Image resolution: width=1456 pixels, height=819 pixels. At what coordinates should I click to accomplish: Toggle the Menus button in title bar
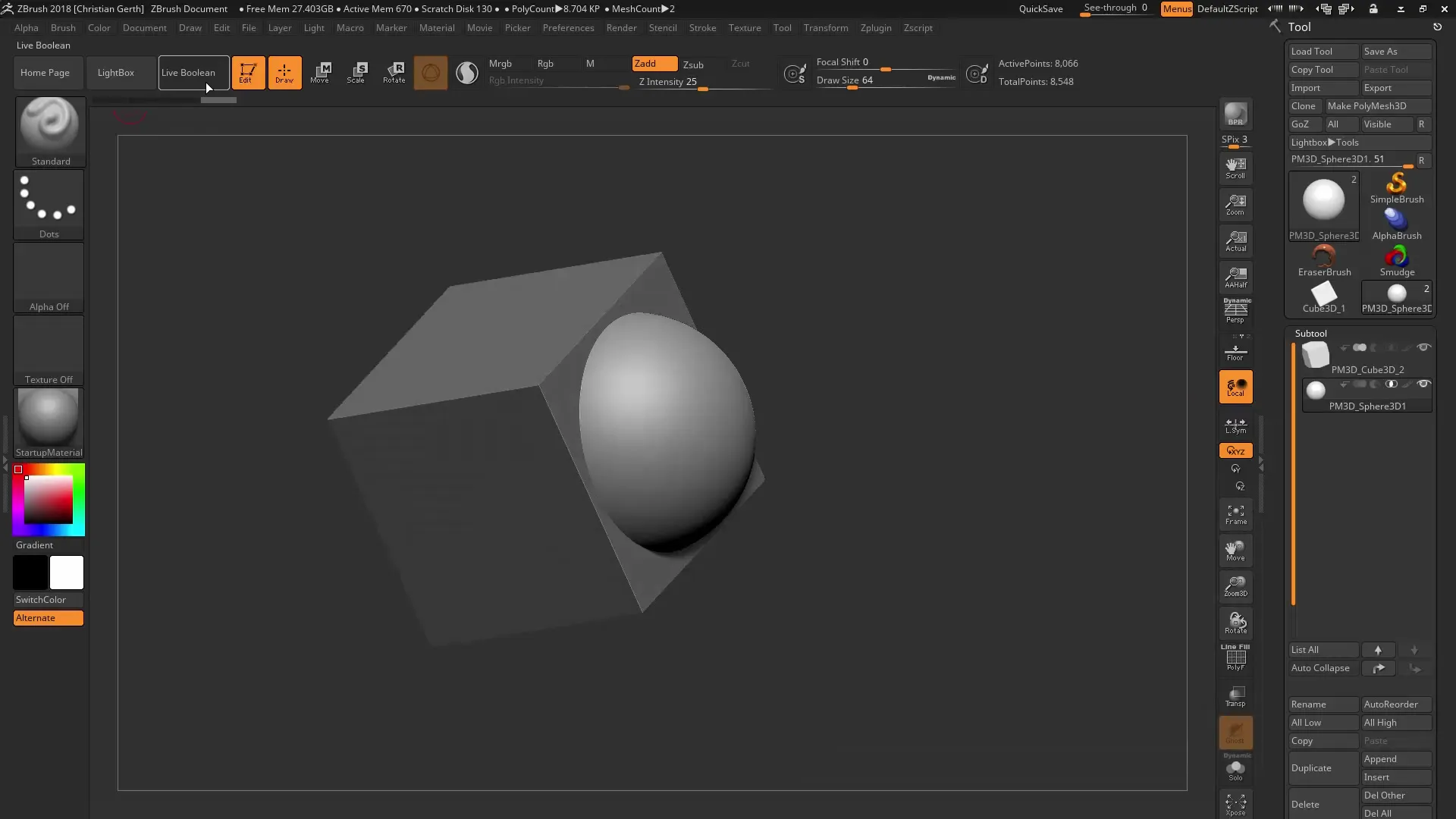tap(1177, 9)
